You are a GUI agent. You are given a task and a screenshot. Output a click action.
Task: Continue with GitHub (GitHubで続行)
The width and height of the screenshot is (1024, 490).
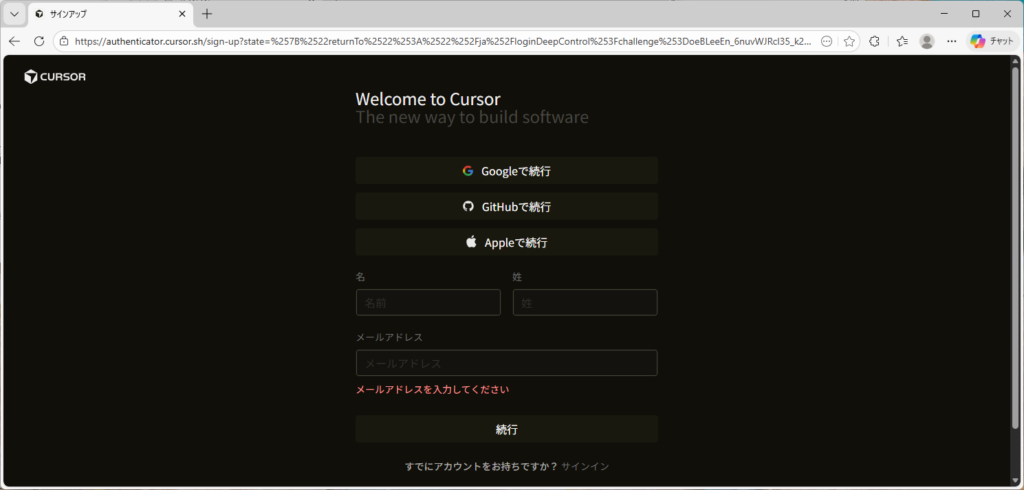tap(506, 207)
